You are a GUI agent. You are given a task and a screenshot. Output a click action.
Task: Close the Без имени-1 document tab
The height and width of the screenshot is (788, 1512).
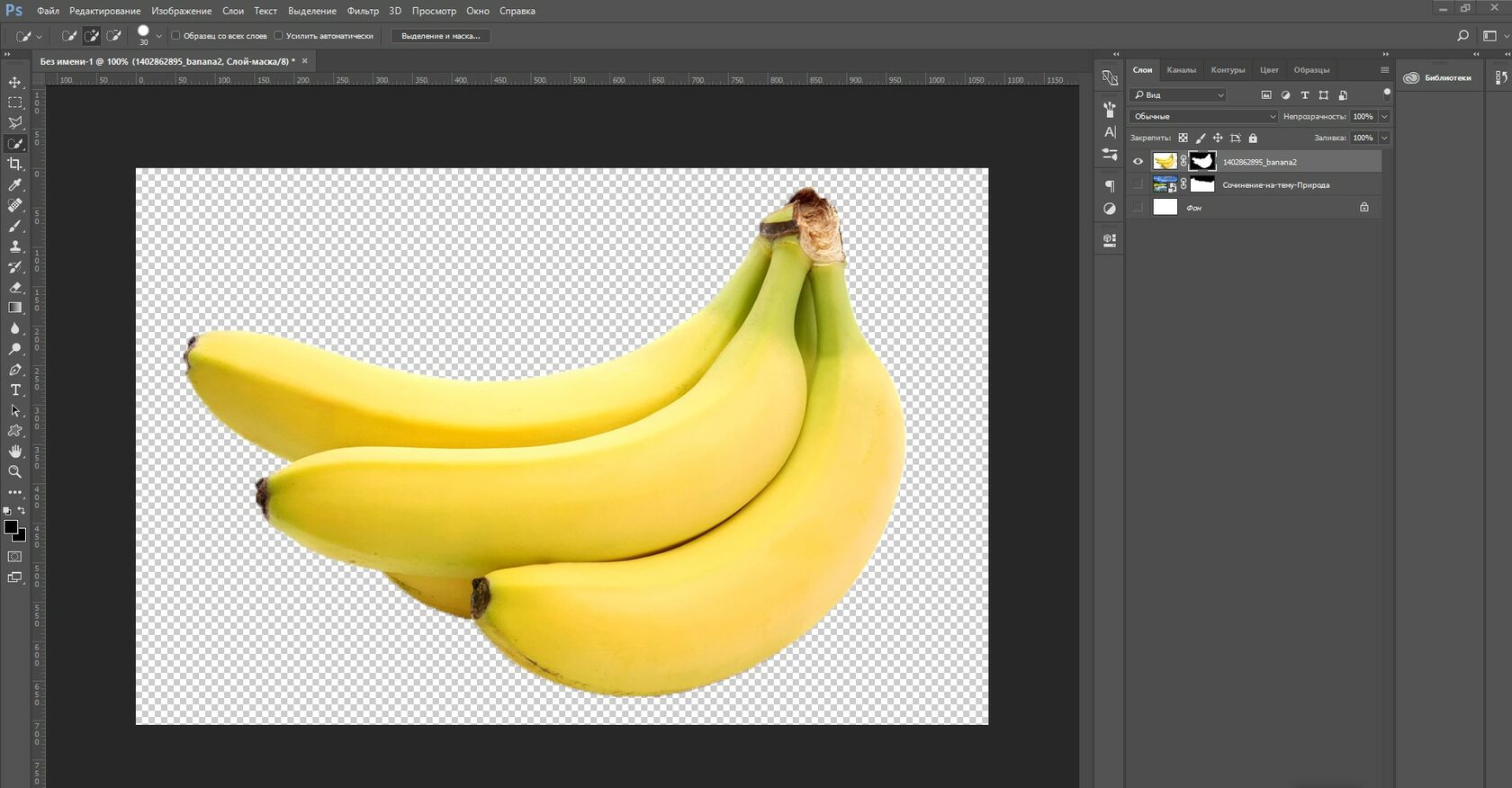304,61
